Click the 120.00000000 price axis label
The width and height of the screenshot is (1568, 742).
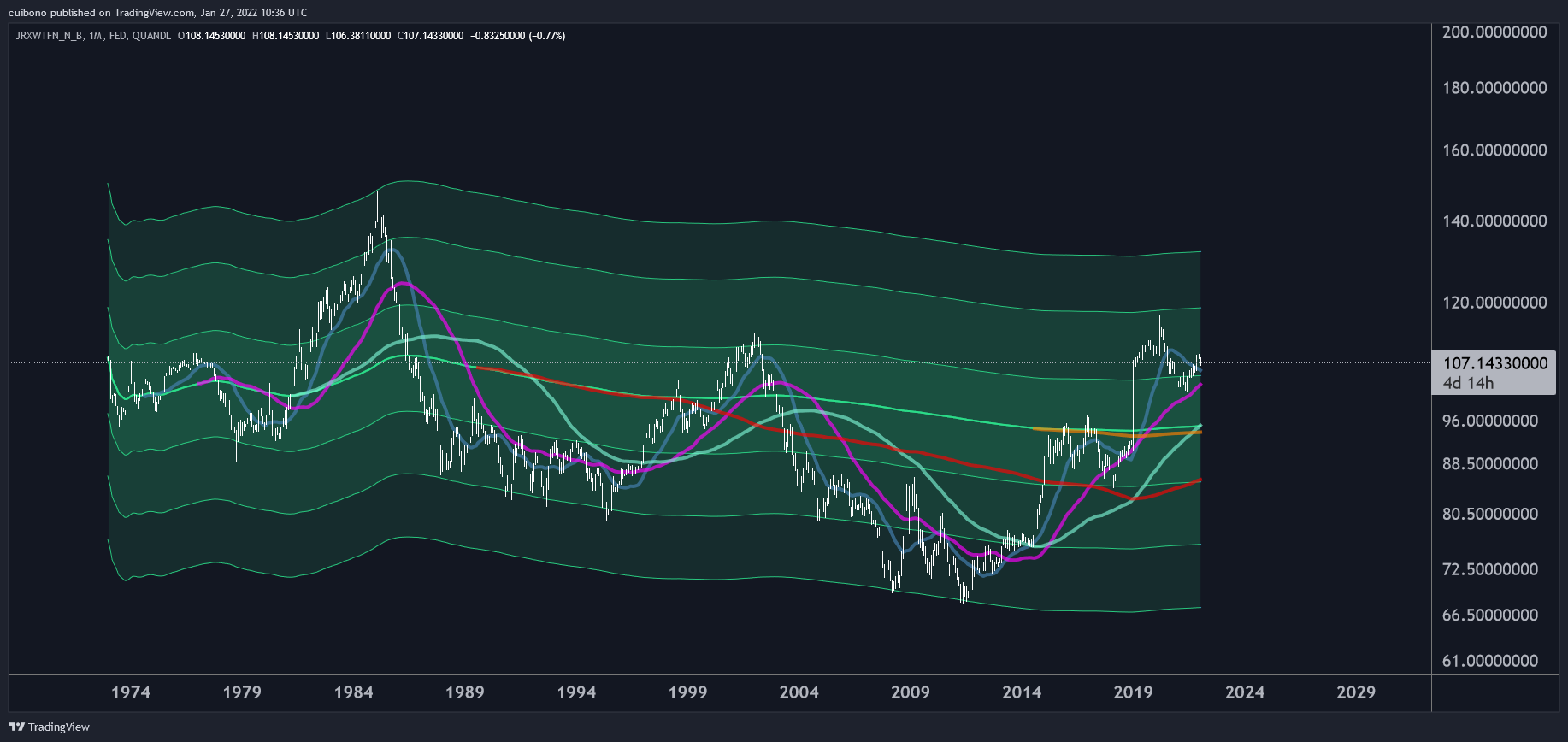(x=1494, y=303)
